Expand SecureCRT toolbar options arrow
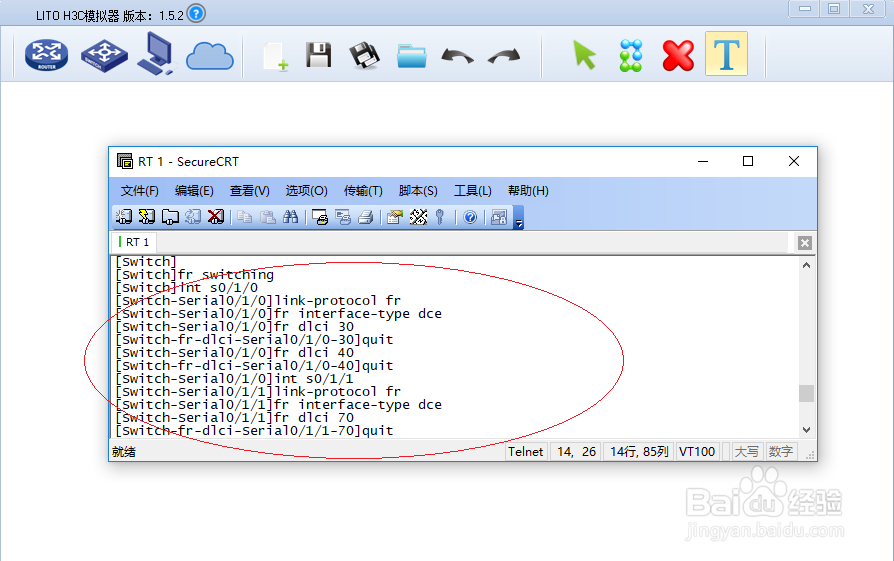Screen dimensions: 894x561 coord(518,218)
